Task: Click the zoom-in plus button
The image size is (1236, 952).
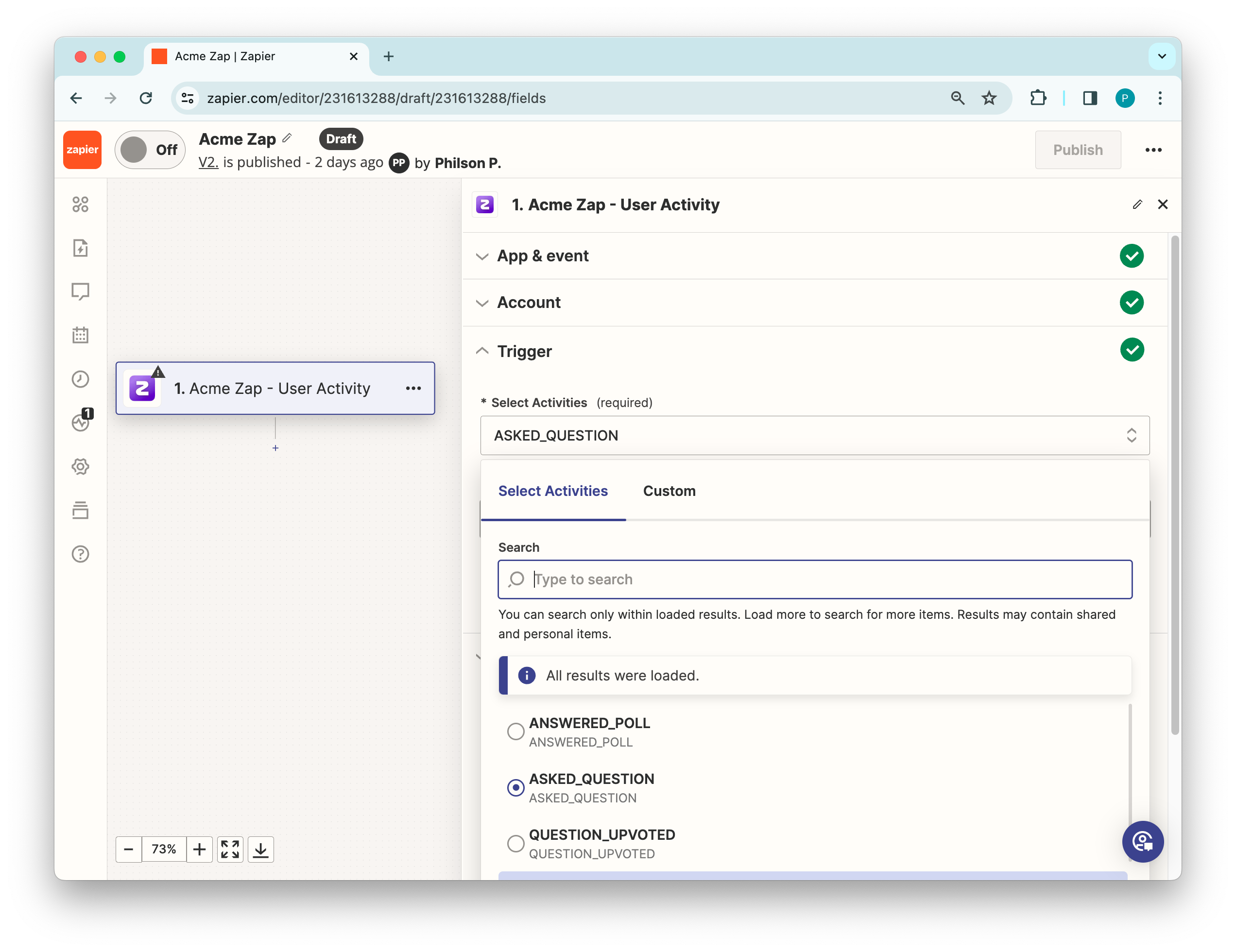Action: pos(199,849)
